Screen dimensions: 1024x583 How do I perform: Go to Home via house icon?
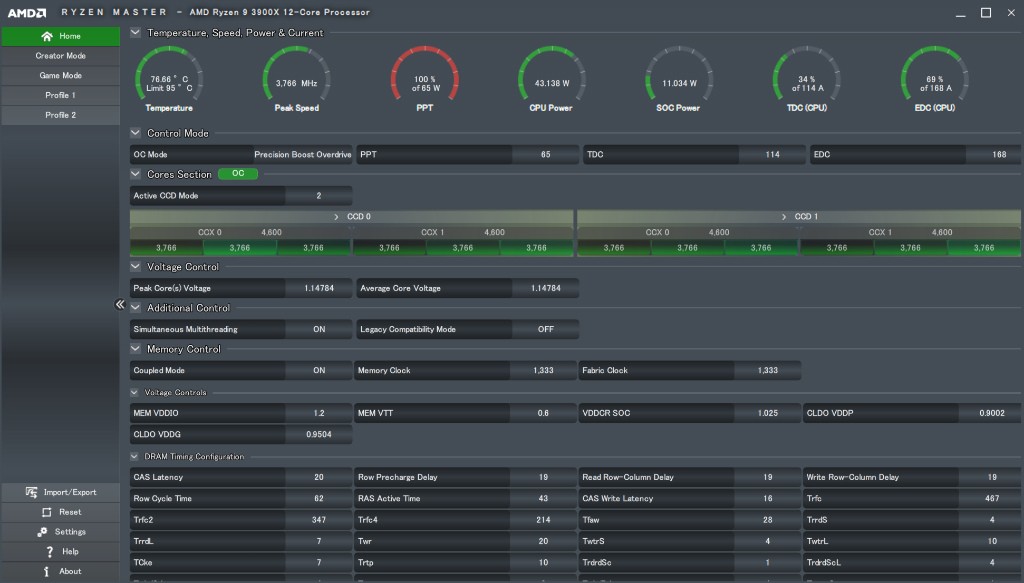coord(46,36)
